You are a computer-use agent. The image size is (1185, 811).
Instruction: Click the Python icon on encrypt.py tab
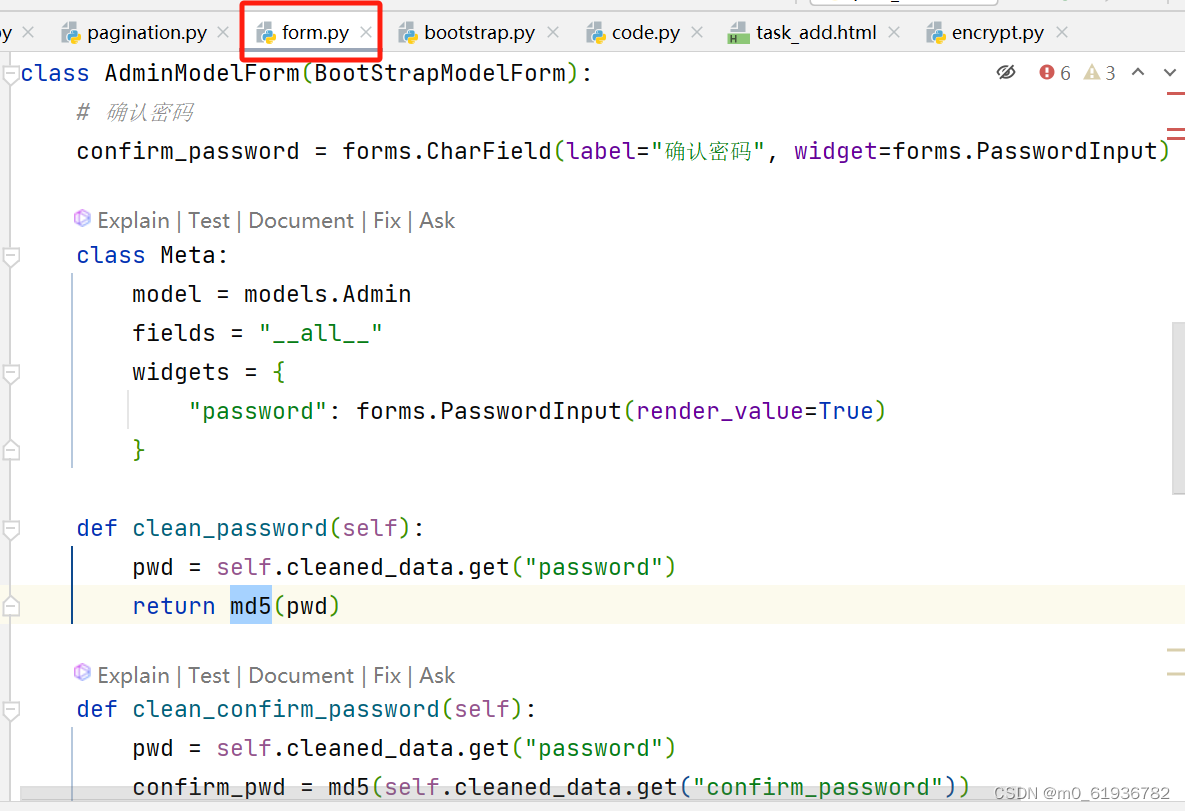pyautogui.click(x=935, y=31)
